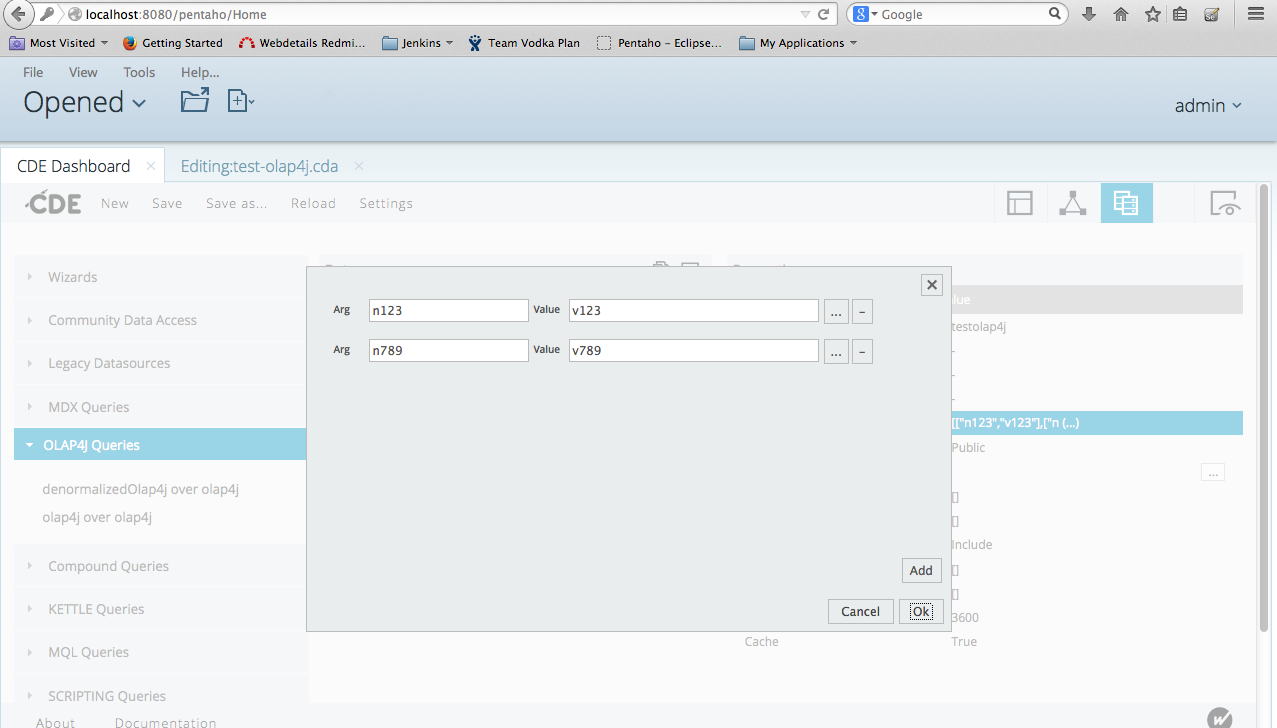Click the v123 Value input field
This screenshot has width=1277, height=728.
click(694, 311)
